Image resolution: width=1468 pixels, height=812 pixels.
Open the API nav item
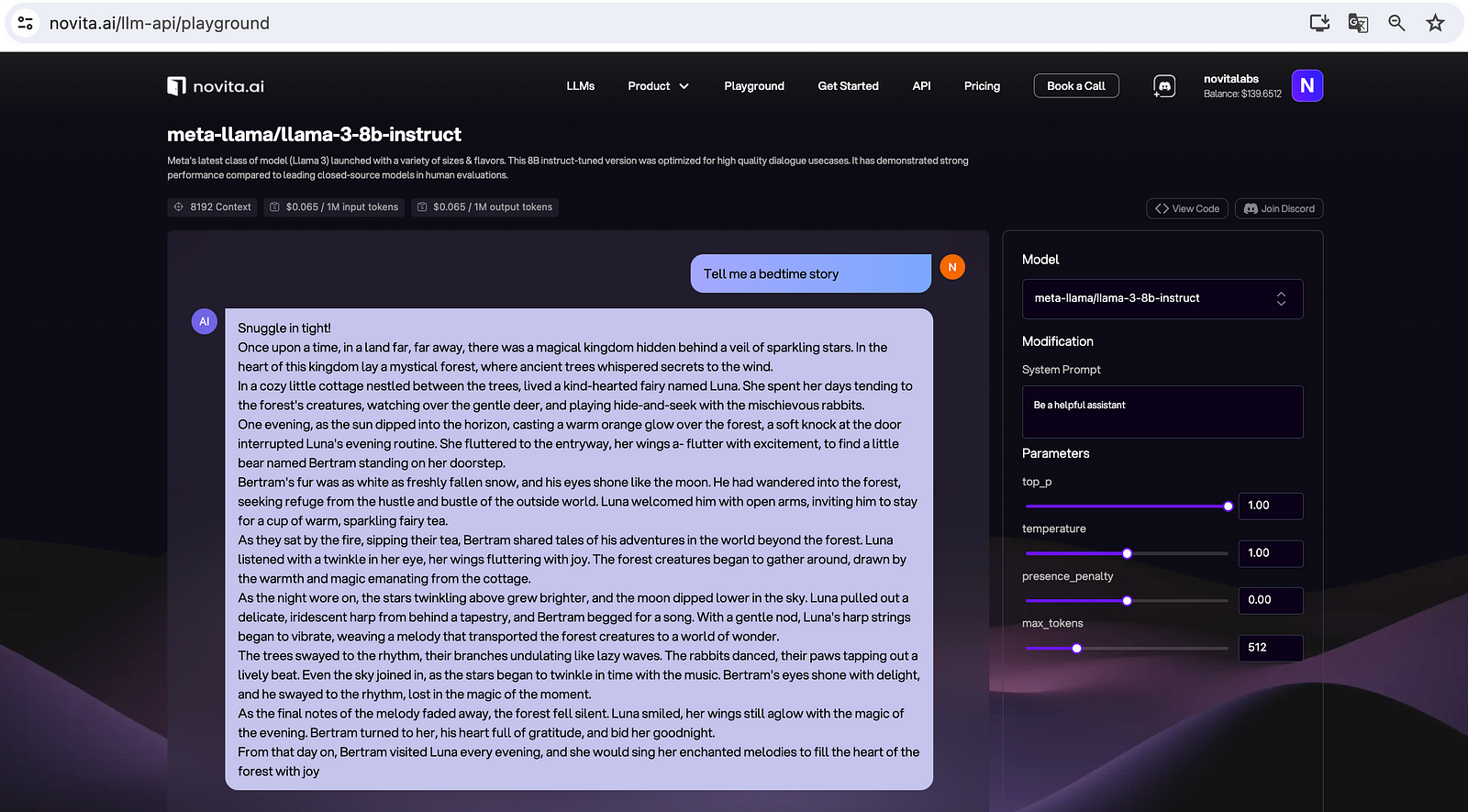[922, 86]
